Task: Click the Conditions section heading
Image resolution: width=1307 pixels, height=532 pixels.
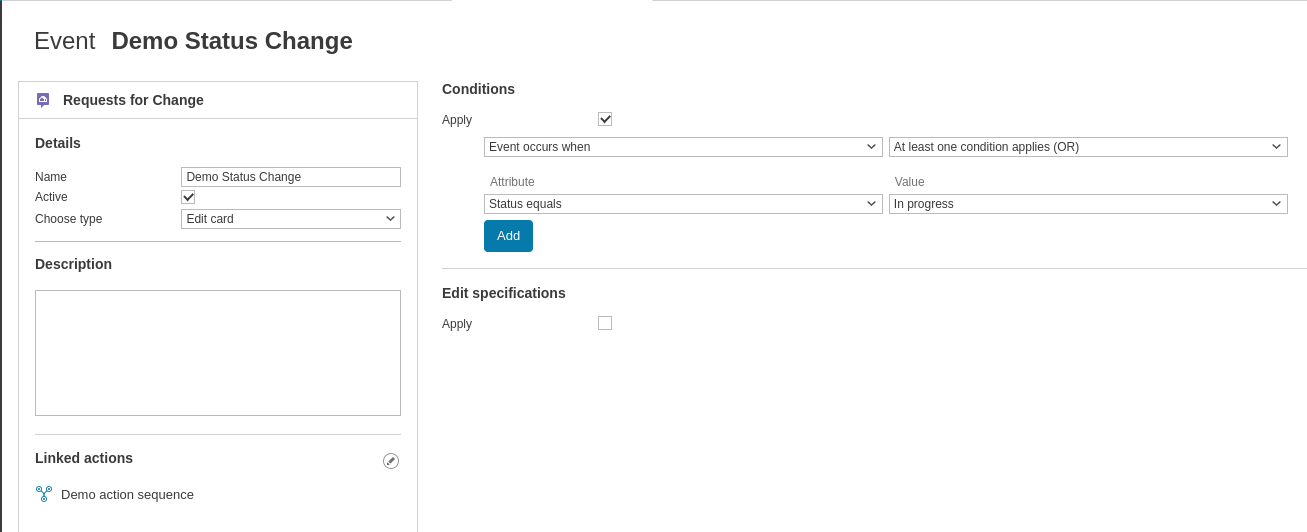Action: (x=478, y=89)
